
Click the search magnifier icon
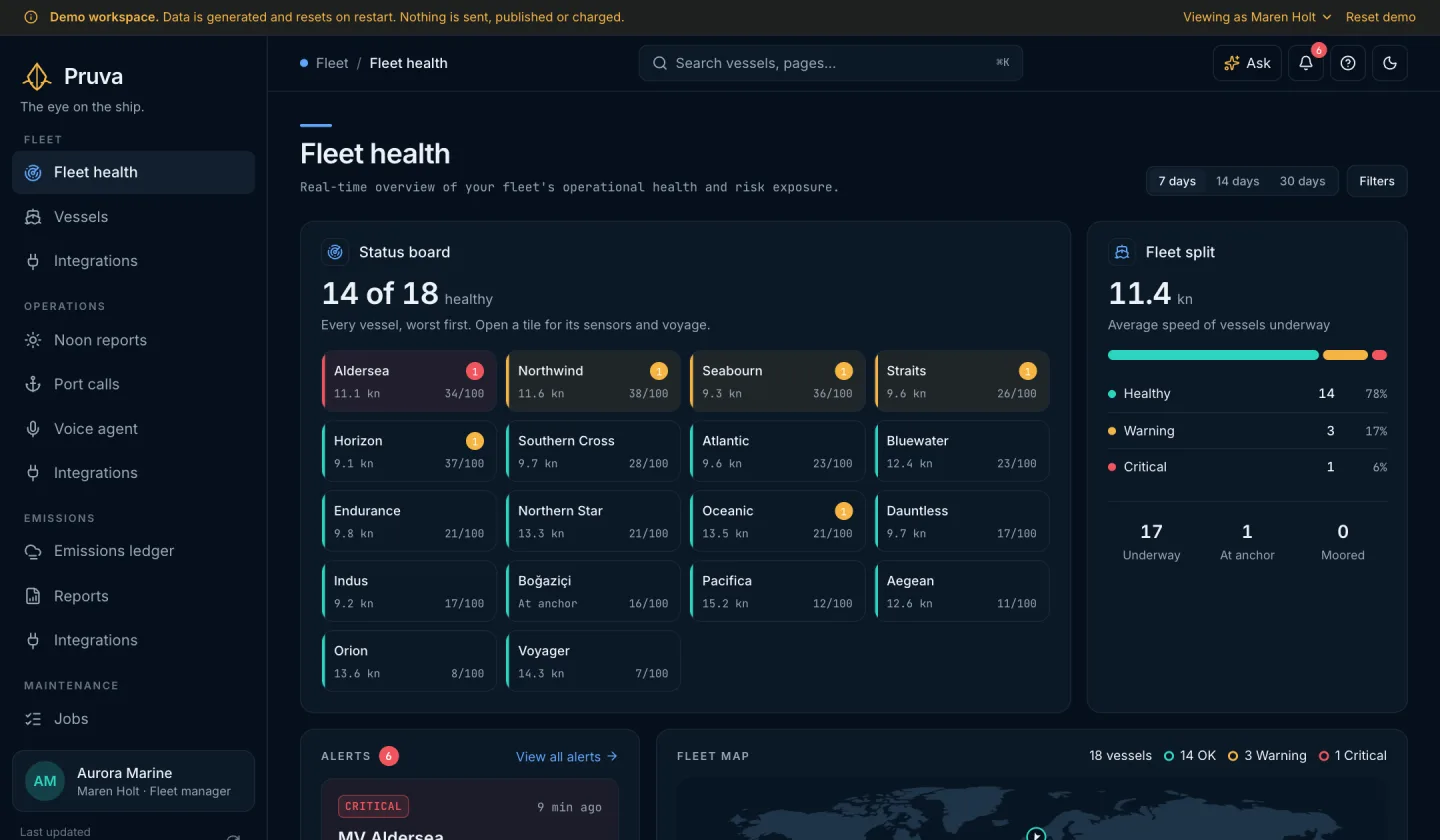click(x=660, y=63)
